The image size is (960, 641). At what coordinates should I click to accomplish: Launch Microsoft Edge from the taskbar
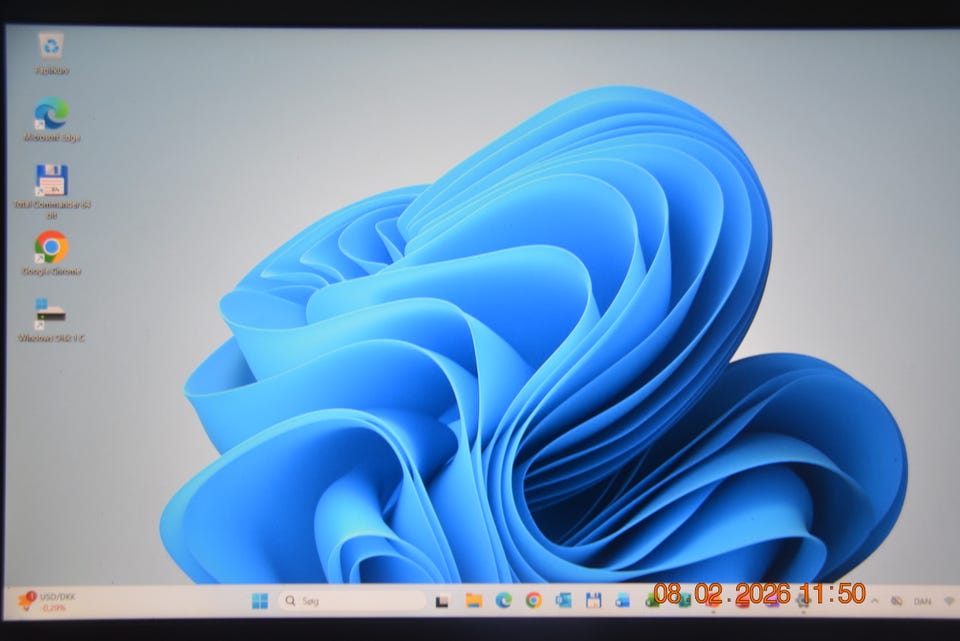click(x=503, y=601)
